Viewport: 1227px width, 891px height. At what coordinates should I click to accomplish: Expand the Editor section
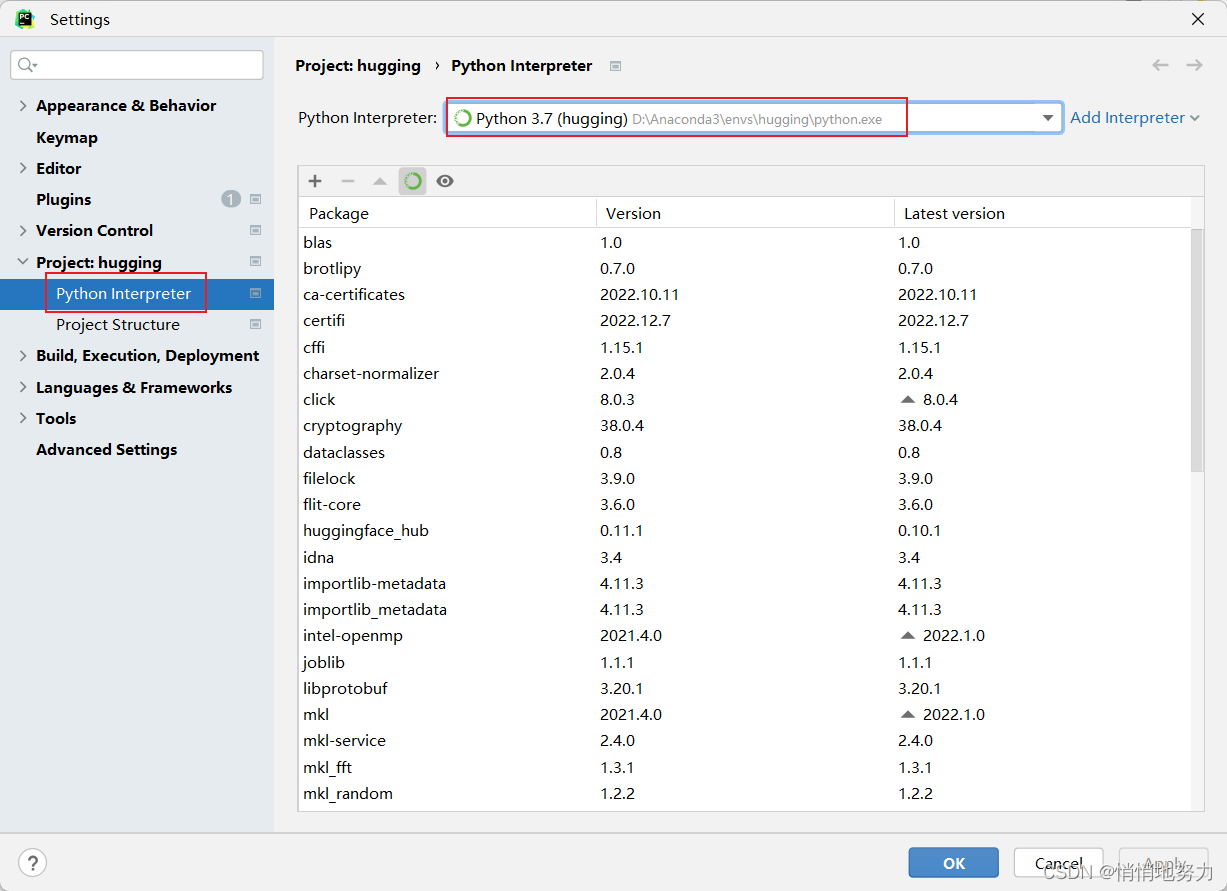coord(23,168)
